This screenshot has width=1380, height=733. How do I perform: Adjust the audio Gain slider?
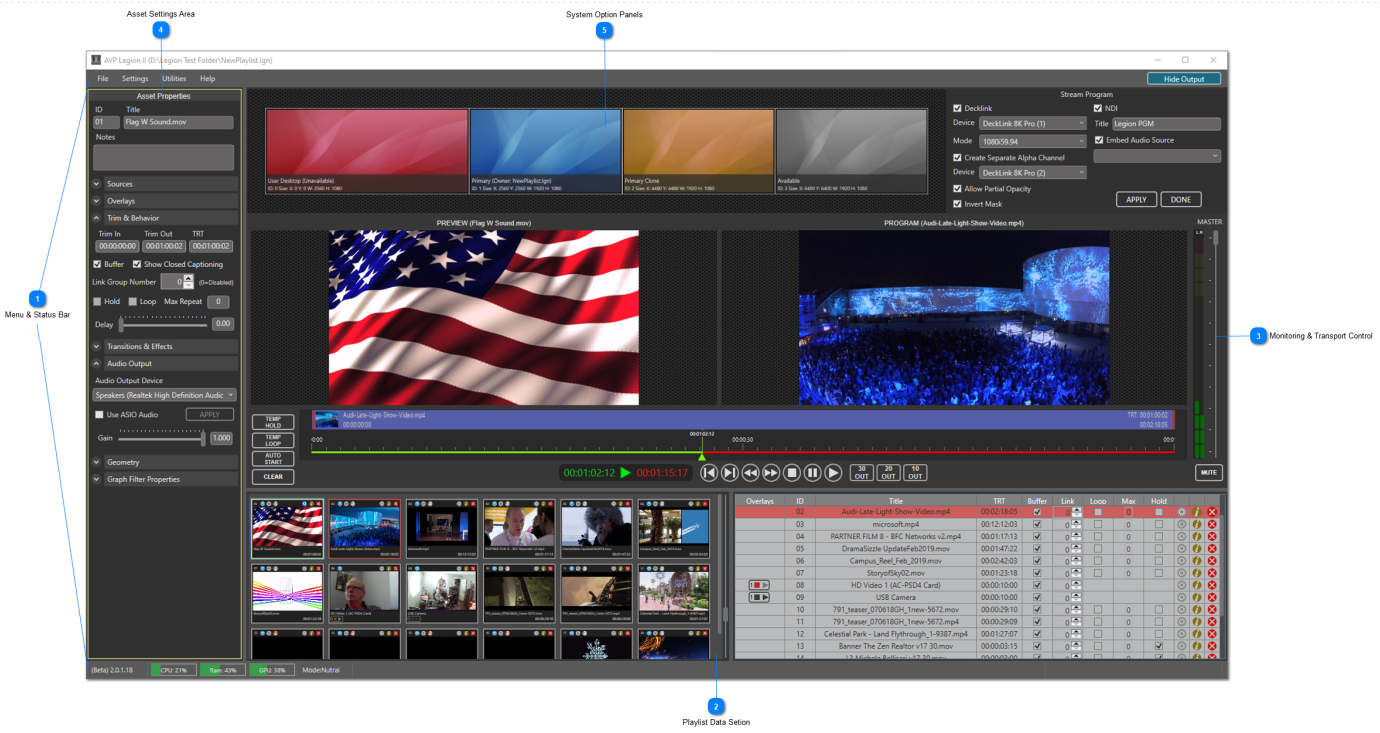(x=203, y=438)
